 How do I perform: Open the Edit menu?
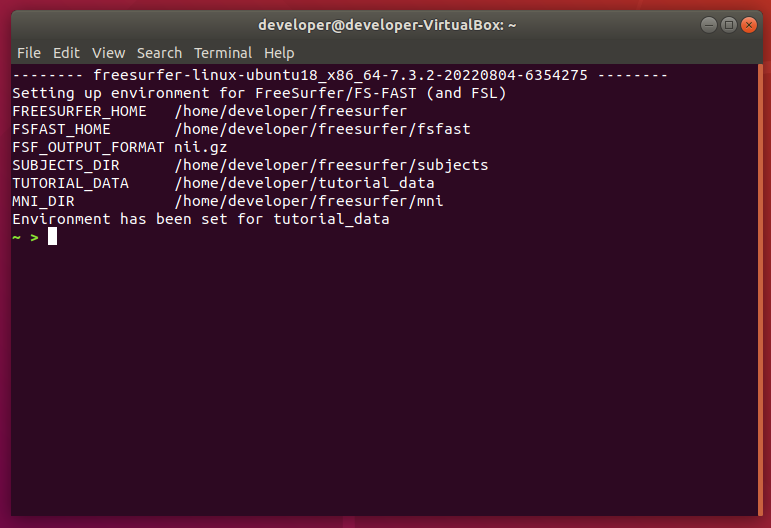pos(66,53)
